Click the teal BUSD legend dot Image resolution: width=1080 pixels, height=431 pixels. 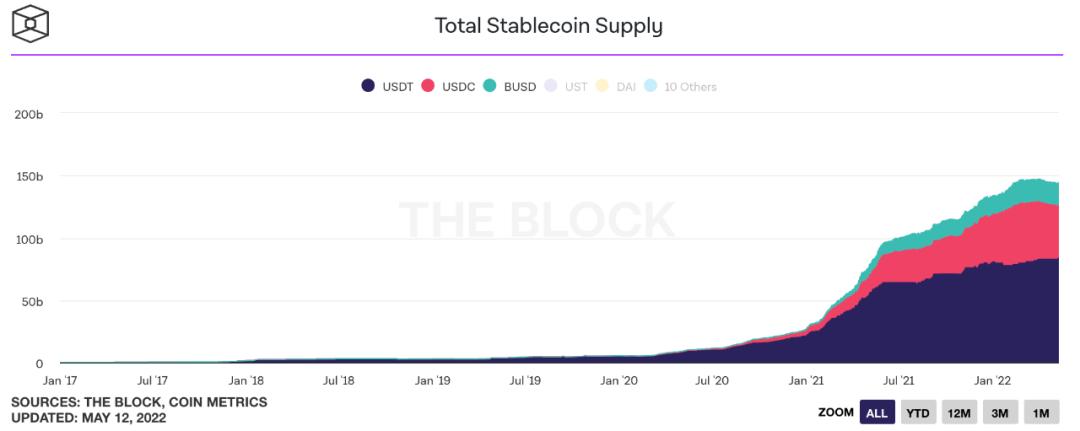[490, 87]
